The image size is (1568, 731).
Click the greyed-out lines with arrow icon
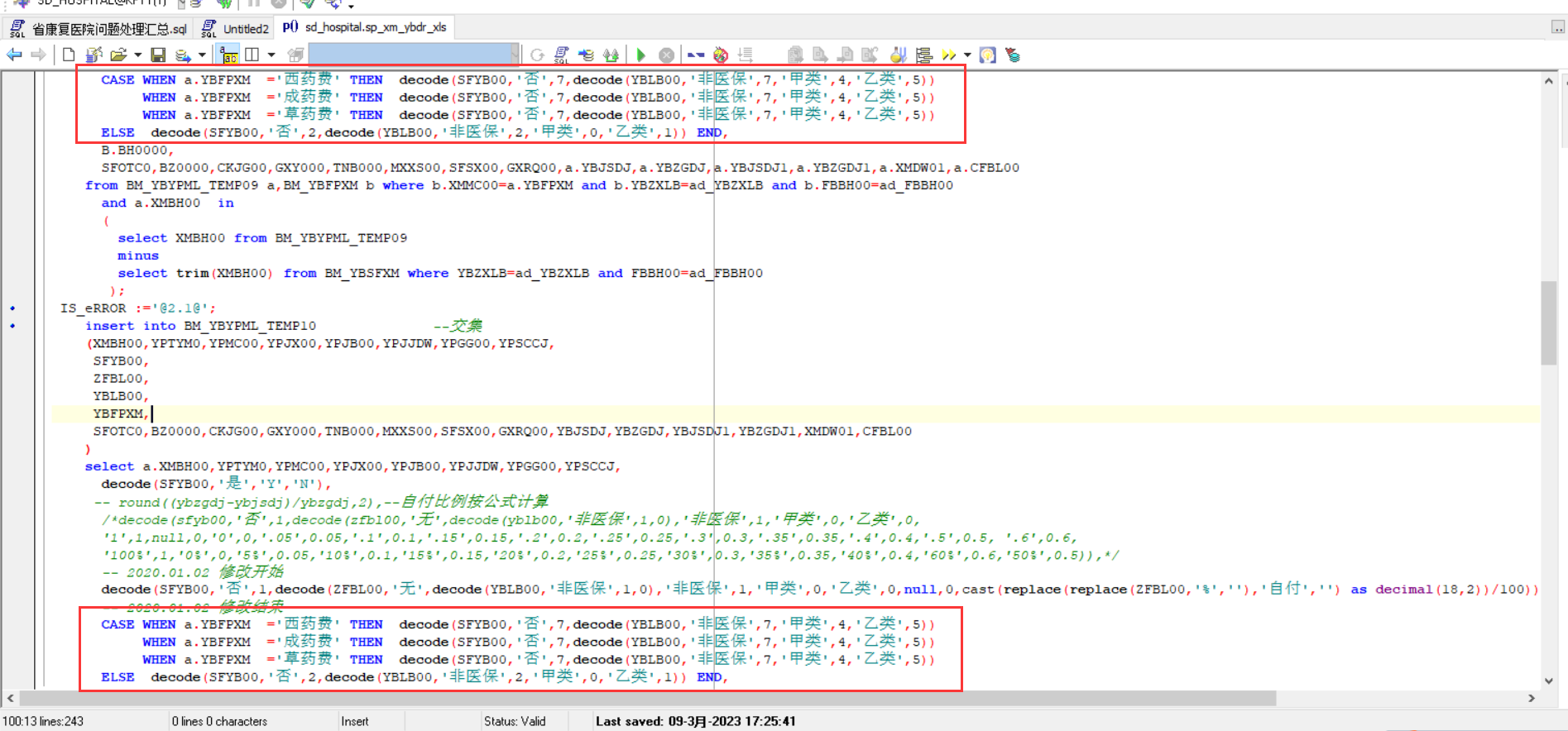[746, 55]
